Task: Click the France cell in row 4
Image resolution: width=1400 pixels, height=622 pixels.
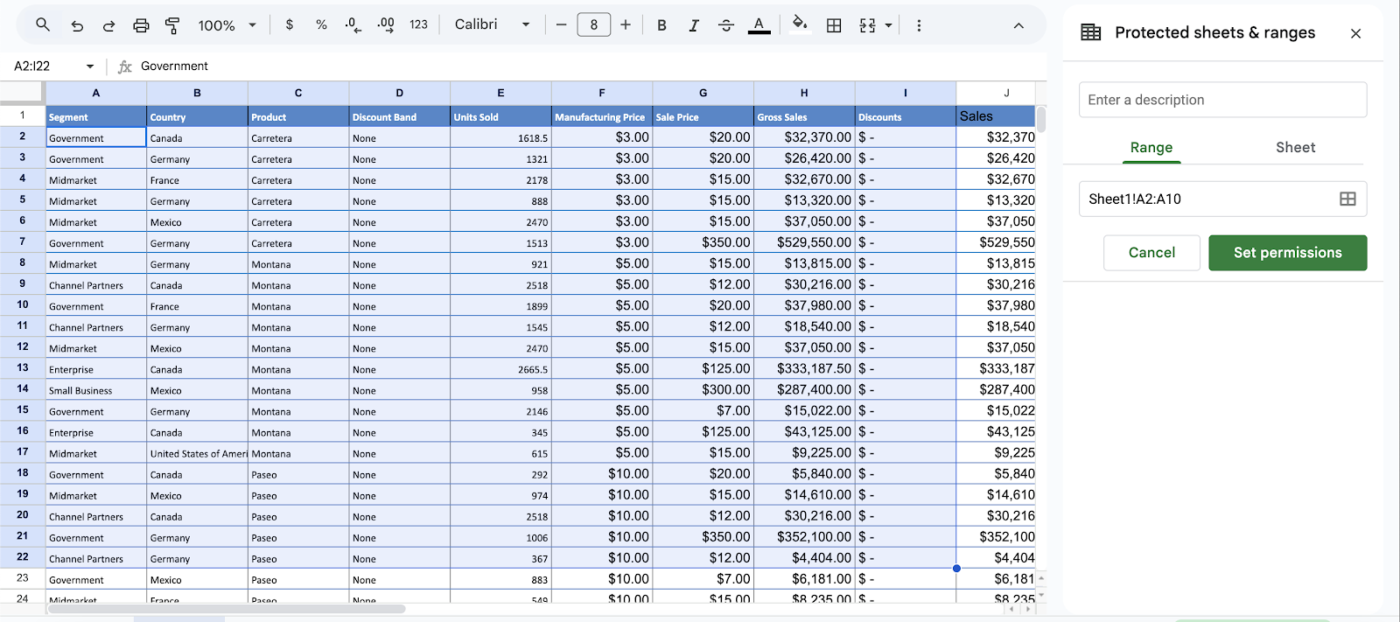Action: coord(197,180)
